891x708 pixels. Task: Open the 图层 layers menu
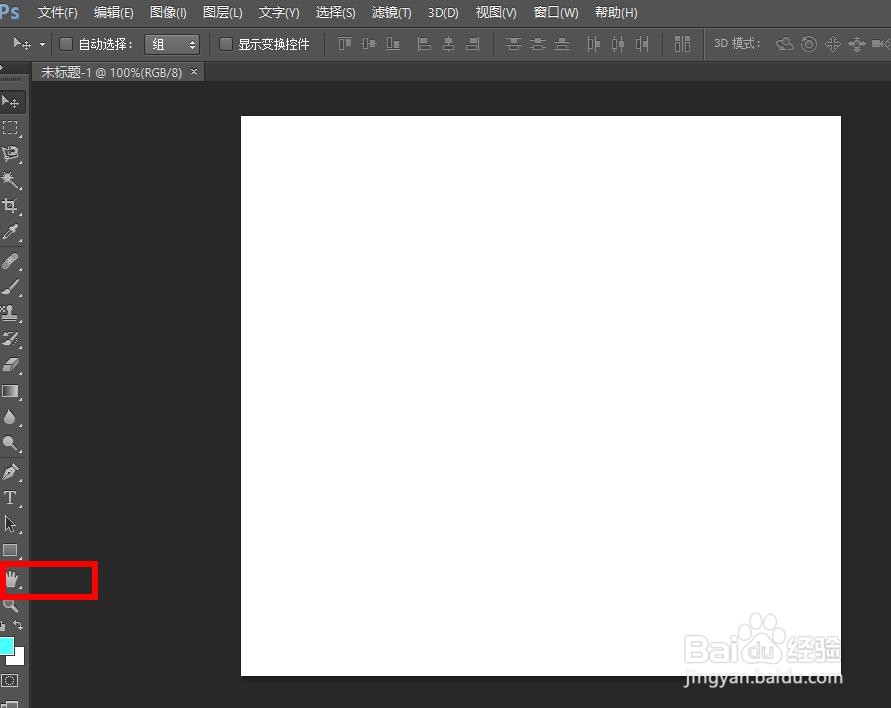[x=222, y=12]
